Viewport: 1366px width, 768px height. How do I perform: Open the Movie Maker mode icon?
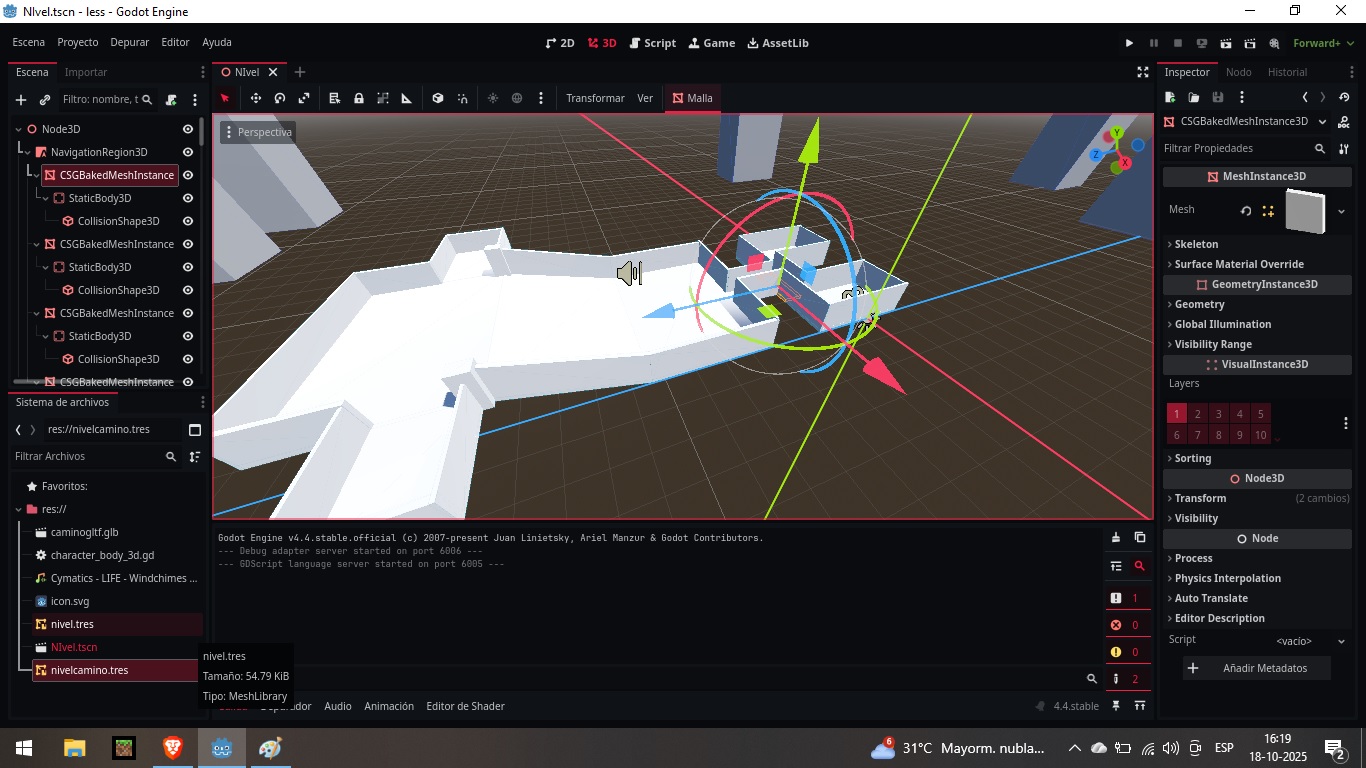[1274, 43]
